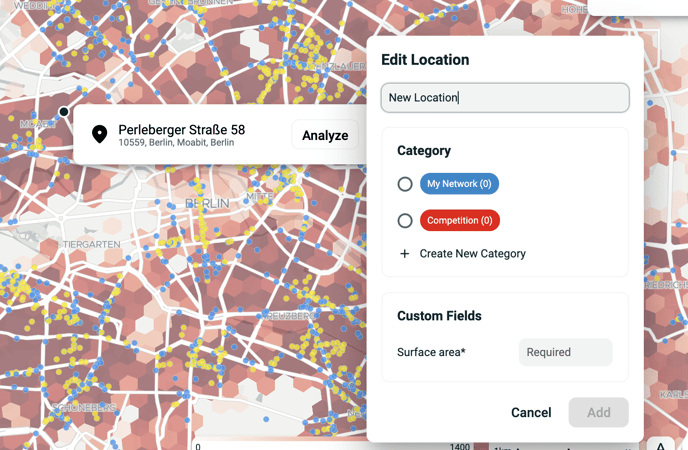The image size is (688, 450).
Task: Click Cancel in Edit Location dialog
Action: coord(531,412)
